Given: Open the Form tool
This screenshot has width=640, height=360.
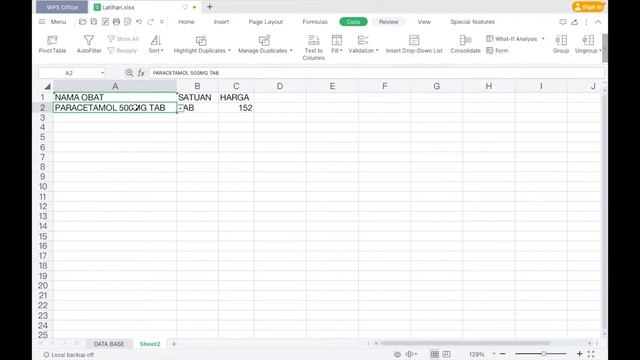Looking at the screenshot, I should (497, 51).
